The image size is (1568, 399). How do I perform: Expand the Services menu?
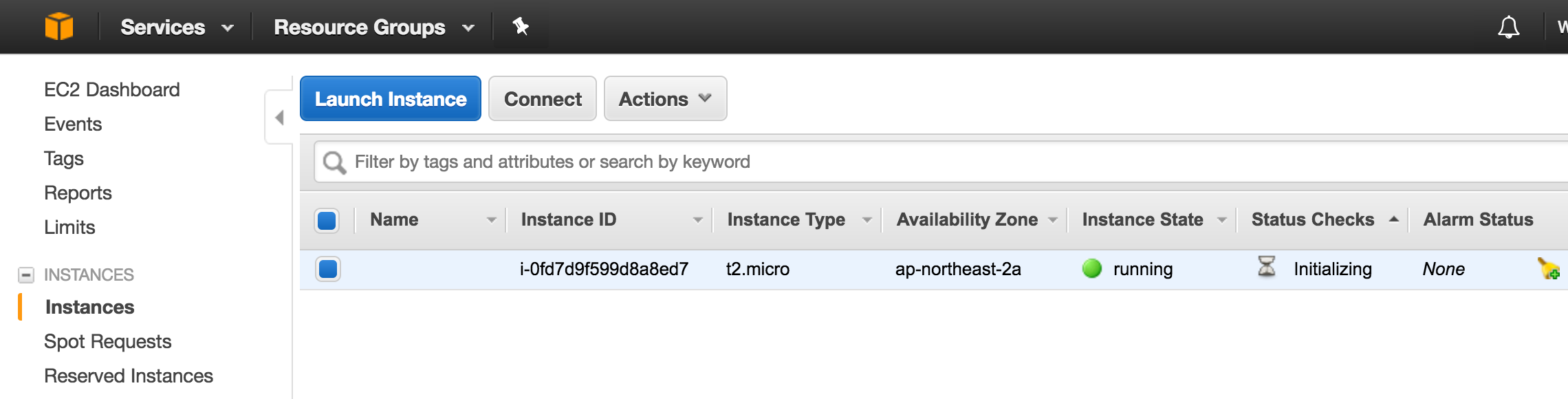[177, 28]
